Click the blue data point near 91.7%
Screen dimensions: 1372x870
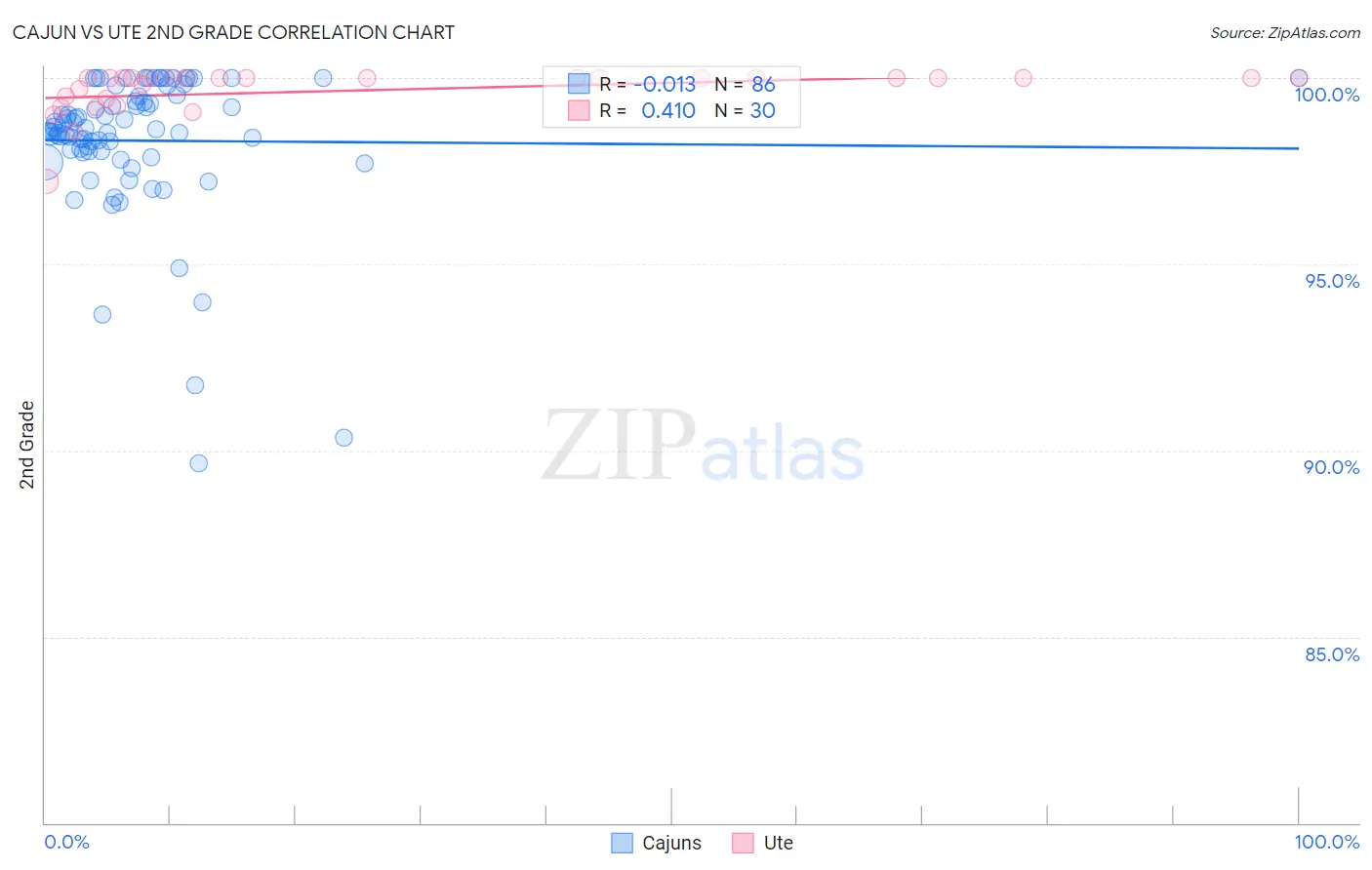coord(195,385)
